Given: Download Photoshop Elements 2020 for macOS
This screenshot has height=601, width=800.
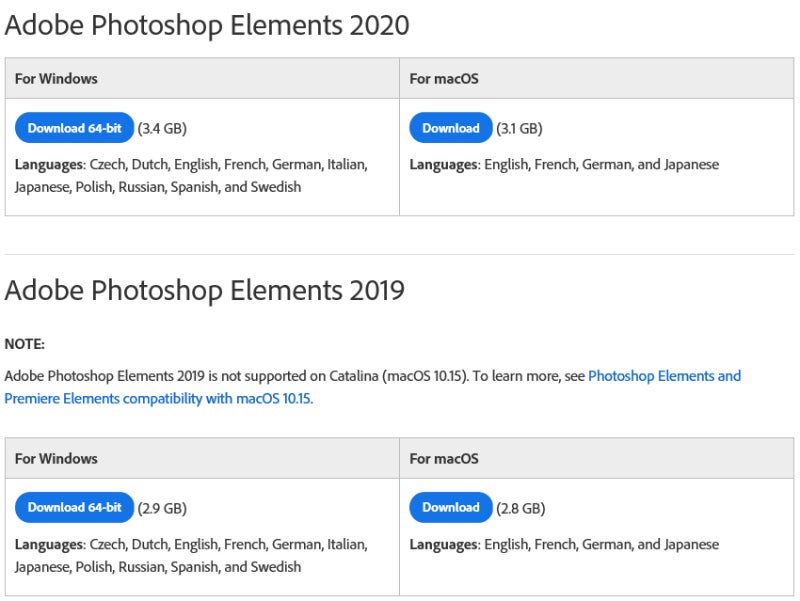Looking at the screenshot, I should (450, 128).
